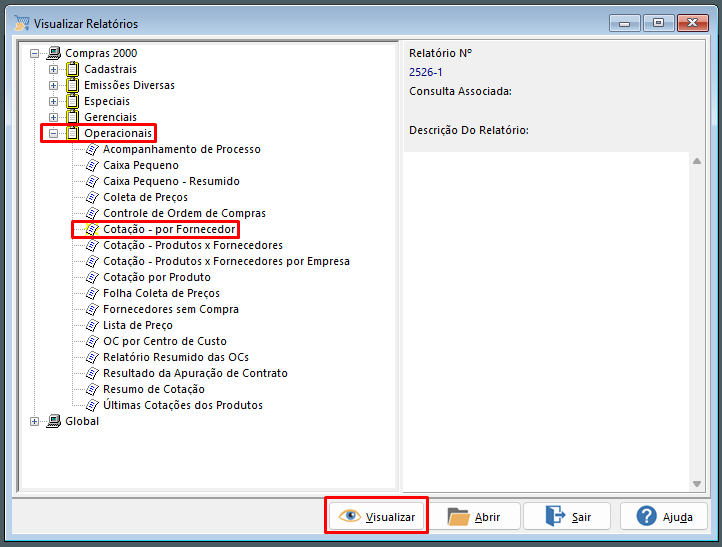Expand the Especiais folder
Image resolution: width=722 pixels, height=547 pixels.
click(53, 101)
